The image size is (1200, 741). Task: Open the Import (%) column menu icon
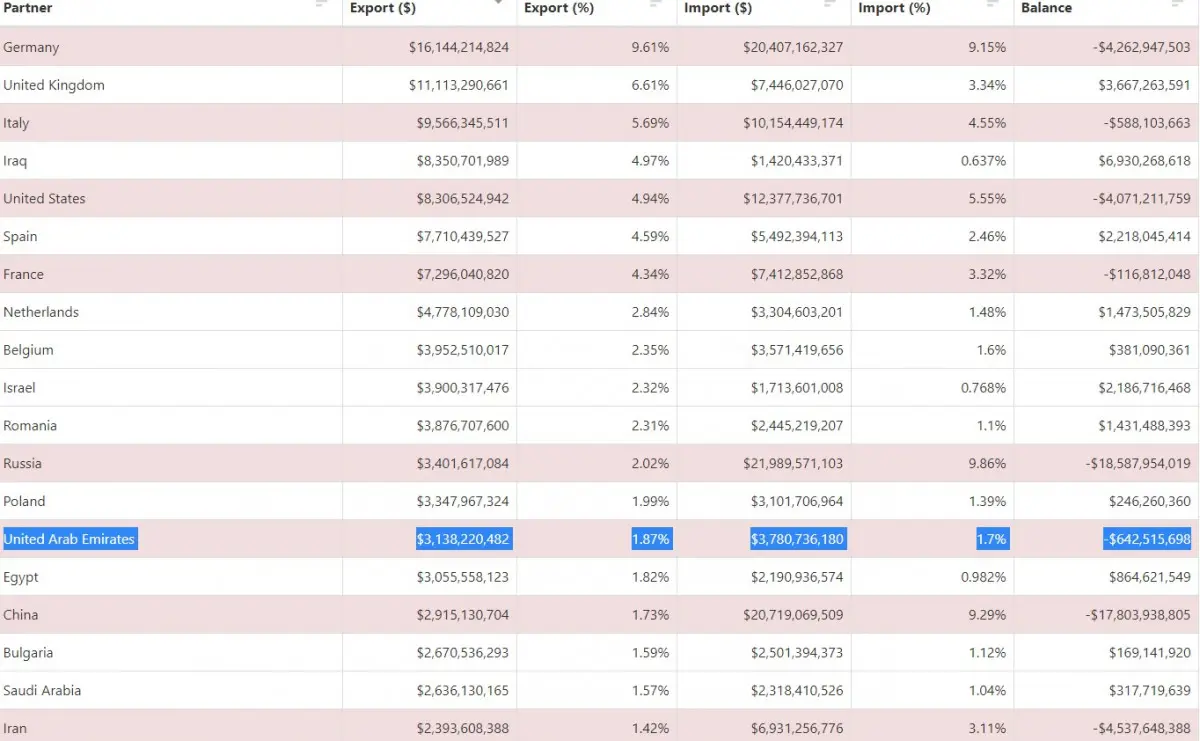point(992,4)
